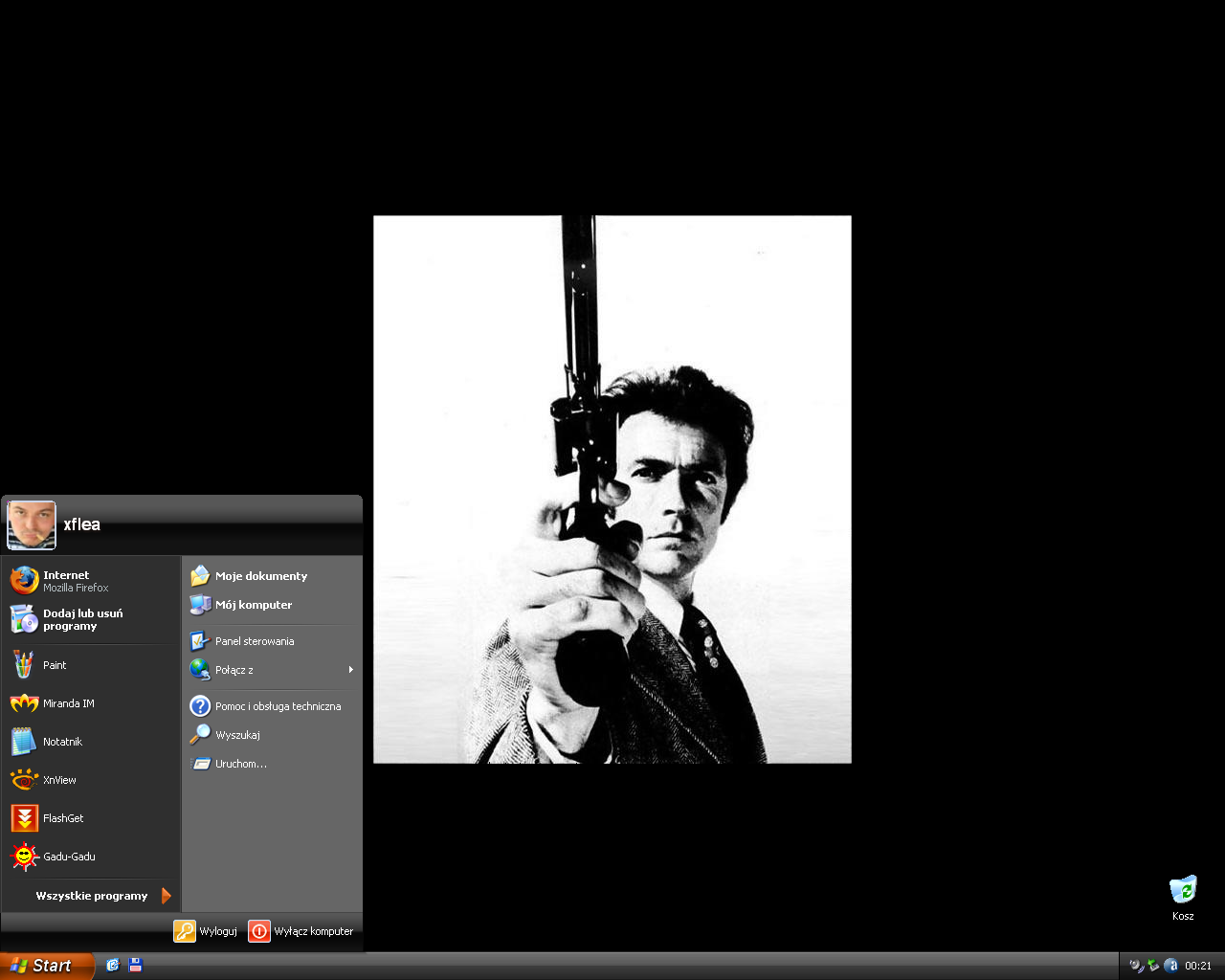The width and height of the screenshot is (1225, 980).
Task: Open Panel sterowania
Action: (x=254, y=641)
